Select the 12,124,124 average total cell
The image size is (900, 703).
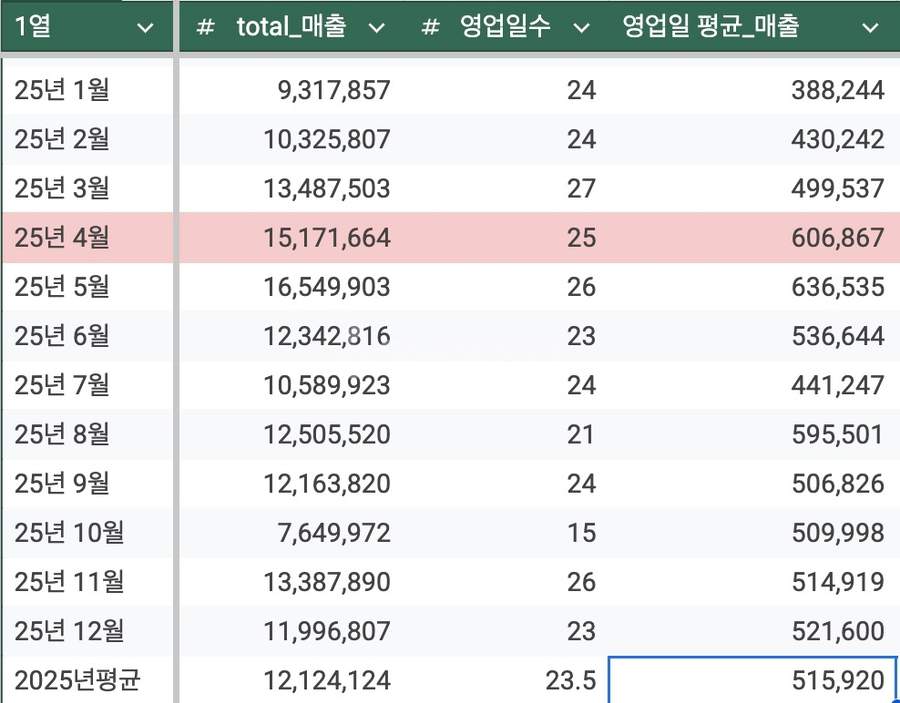click(326, 681)
